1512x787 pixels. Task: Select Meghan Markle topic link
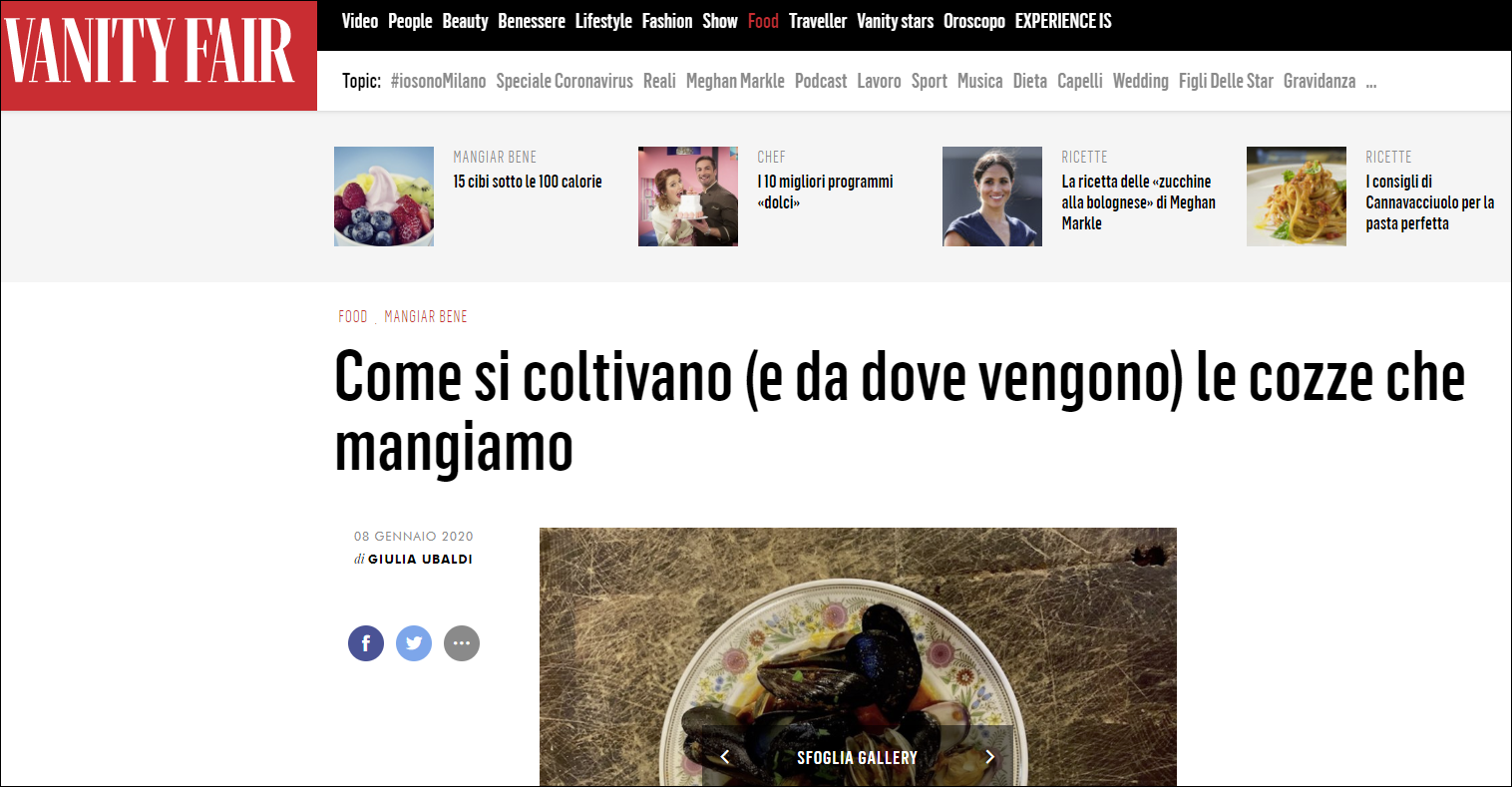click(x=735, y=82)
